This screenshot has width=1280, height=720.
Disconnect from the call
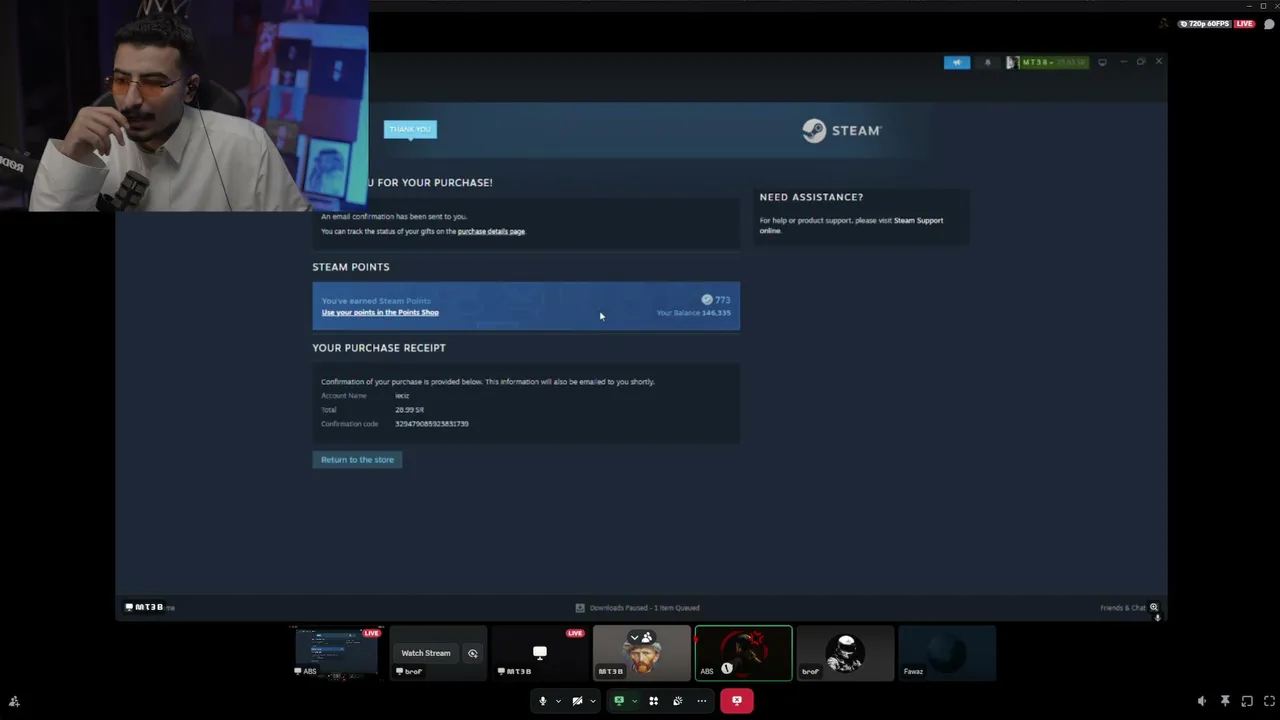point(737,701)
